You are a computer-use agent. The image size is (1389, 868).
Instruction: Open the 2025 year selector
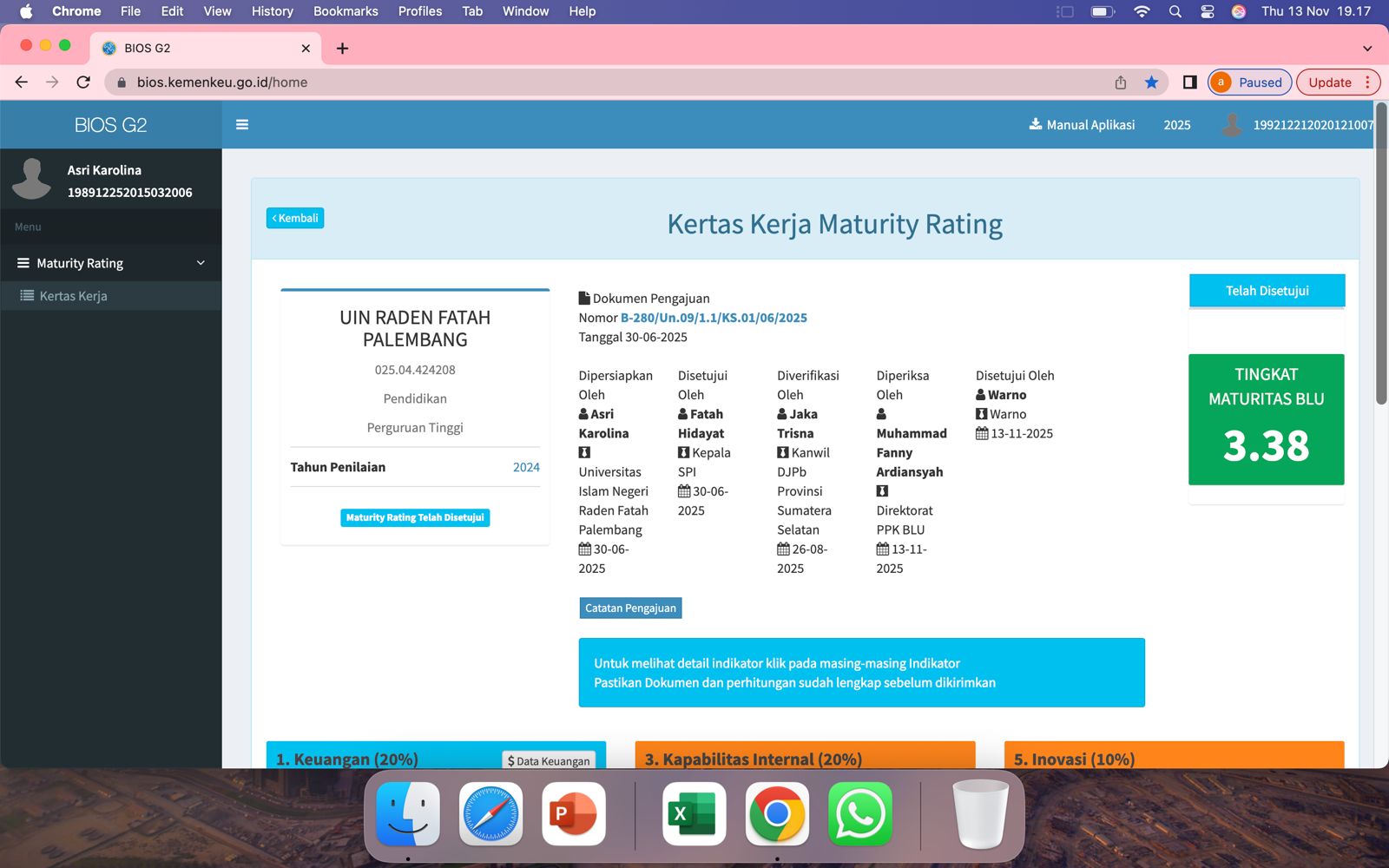pyautogui.click(x=1177, y=125)
